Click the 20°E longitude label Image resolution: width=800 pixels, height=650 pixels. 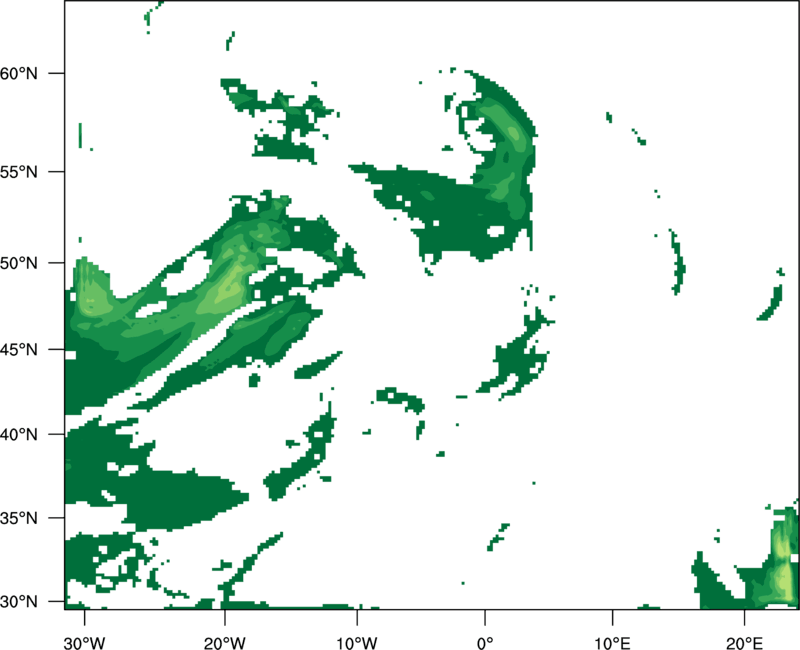tap(744, 643)
